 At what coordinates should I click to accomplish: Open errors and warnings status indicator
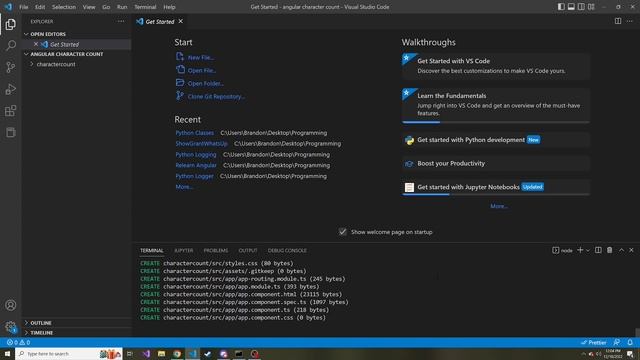[x=19, y=342]
